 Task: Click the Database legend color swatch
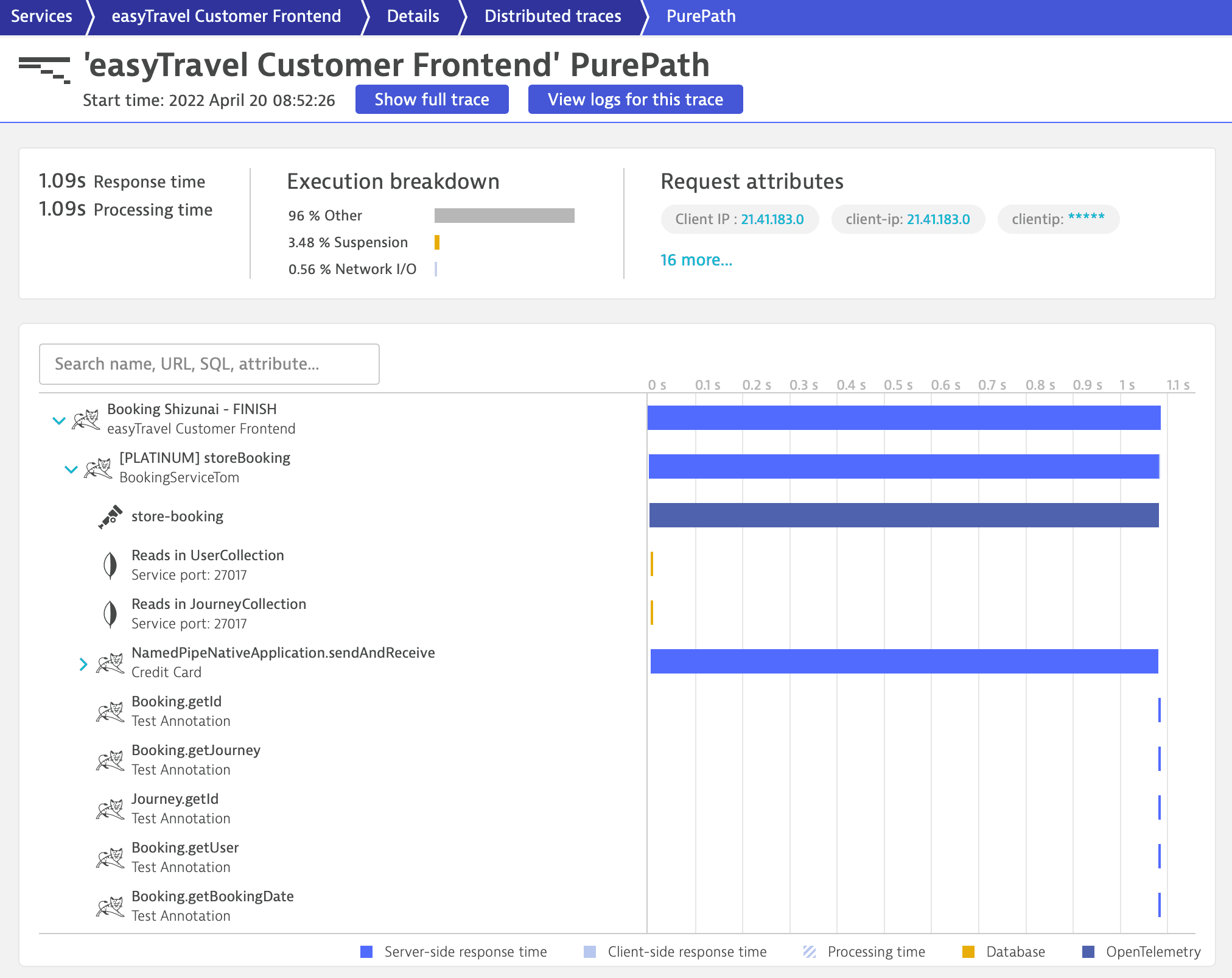(968, 952)
